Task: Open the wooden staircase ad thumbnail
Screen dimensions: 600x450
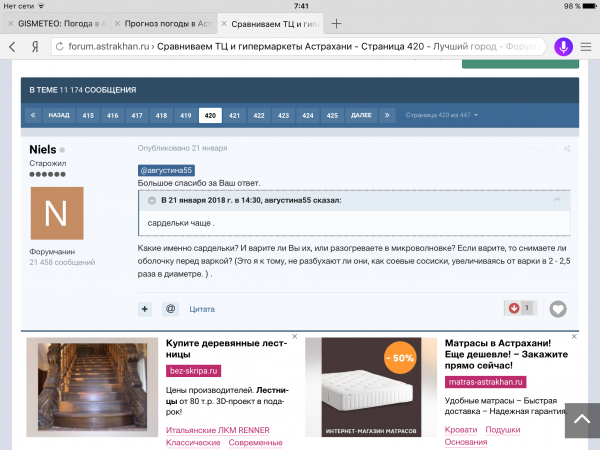Action: click(x=92, y=387)
